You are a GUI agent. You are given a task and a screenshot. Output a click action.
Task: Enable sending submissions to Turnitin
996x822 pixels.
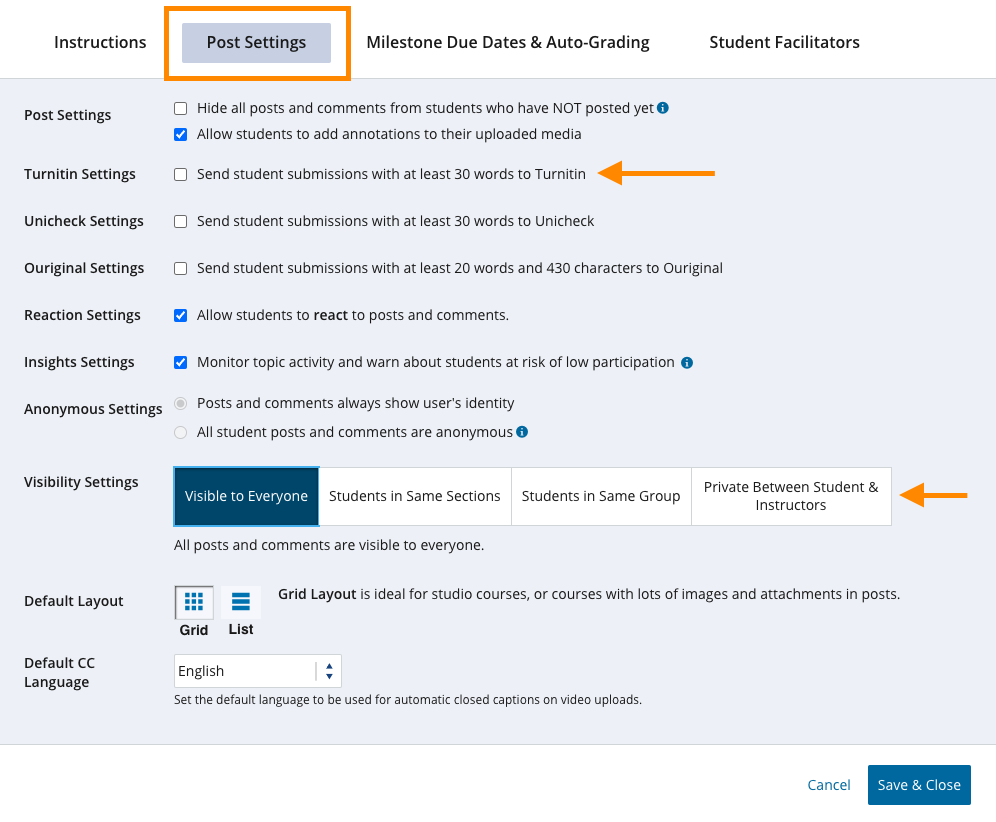(180, 173)
